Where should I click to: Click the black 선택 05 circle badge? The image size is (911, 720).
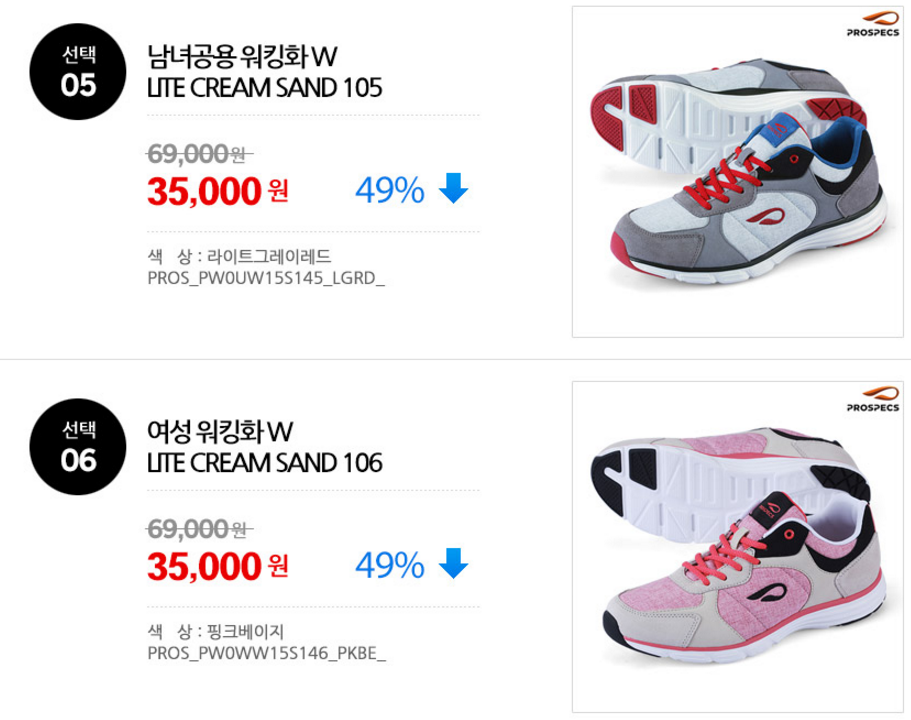tap(78, 71)
